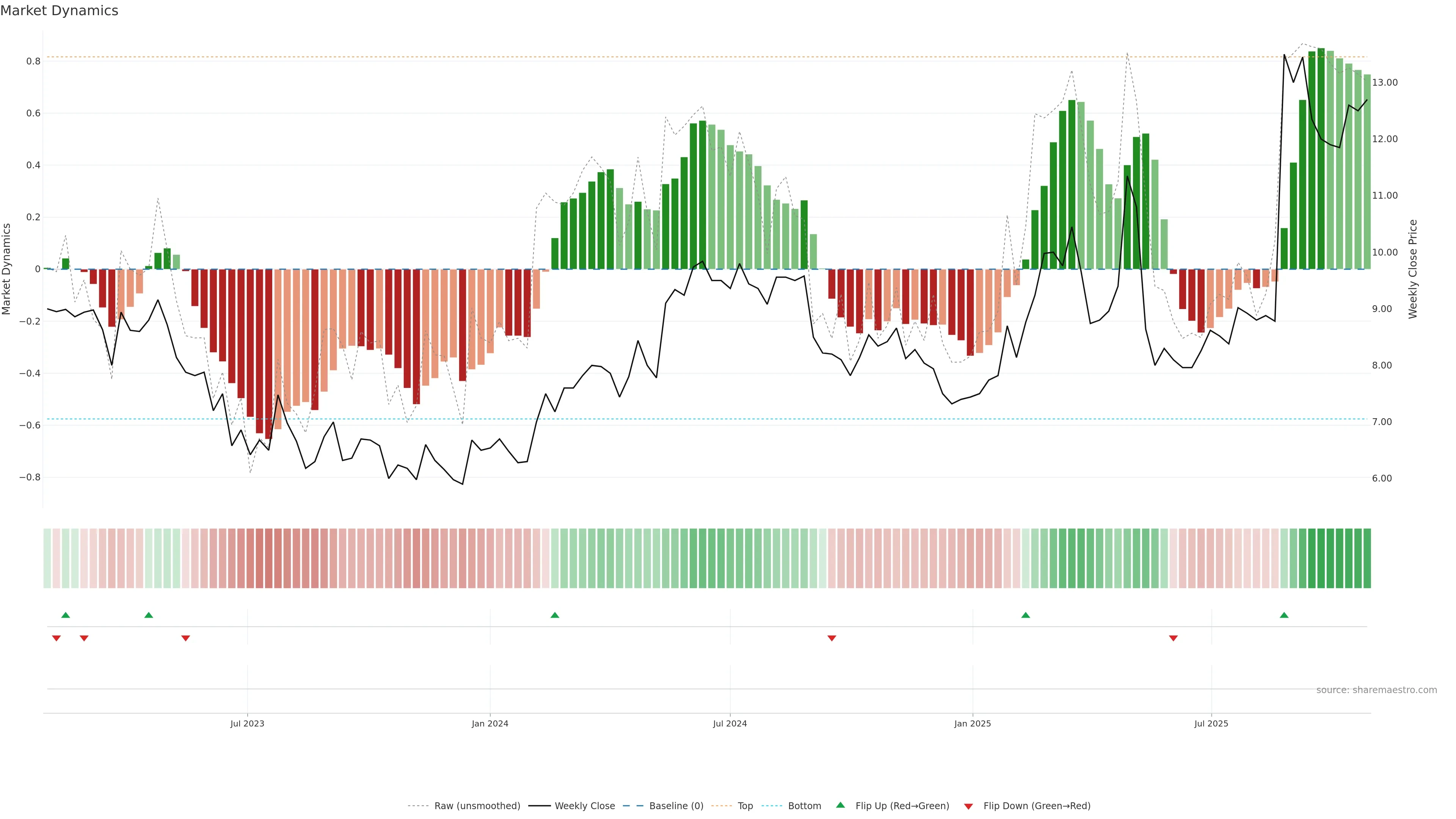Click the red flip-down marker just before Jul 2025
Screen dimensions: 1456x819
1173,638
